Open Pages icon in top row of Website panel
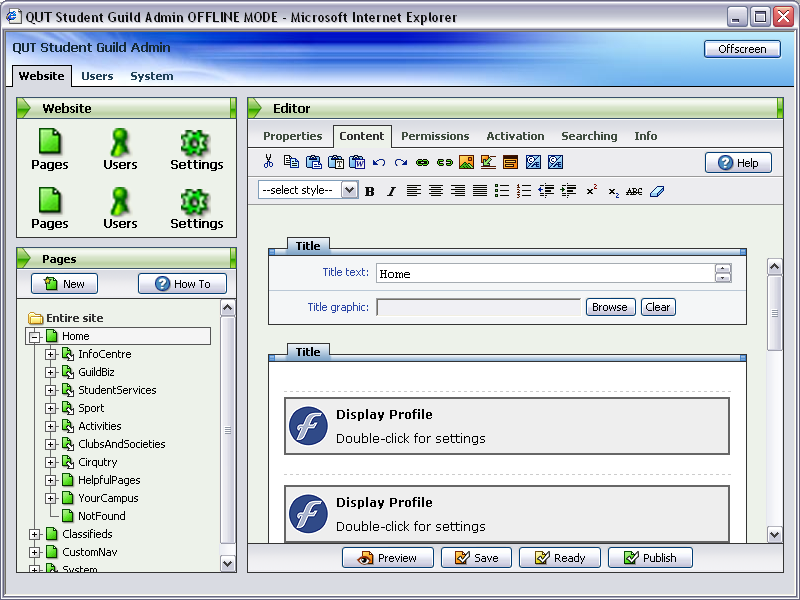This screenshot has height=600, width=800. [x=49, y=149]
